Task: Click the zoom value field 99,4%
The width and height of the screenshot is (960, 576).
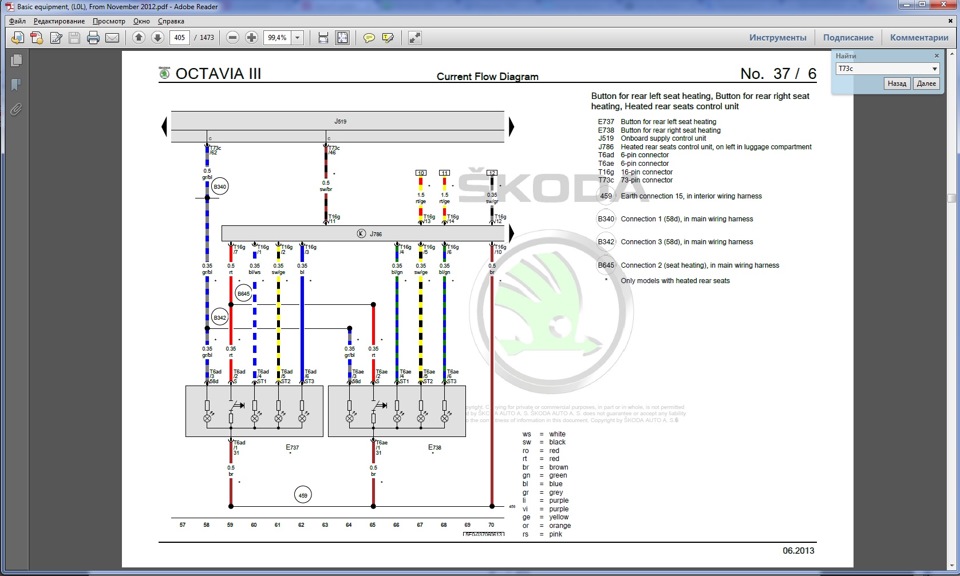Action: tap(278, 37)
